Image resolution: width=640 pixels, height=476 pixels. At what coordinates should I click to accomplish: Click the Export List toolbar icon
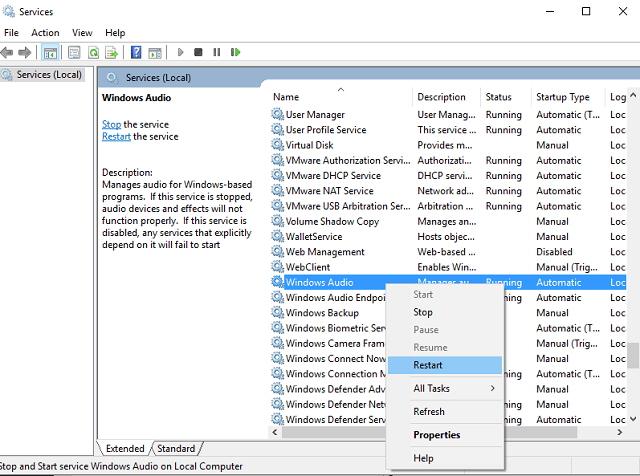pyautogui.click(x=112, y=52)
